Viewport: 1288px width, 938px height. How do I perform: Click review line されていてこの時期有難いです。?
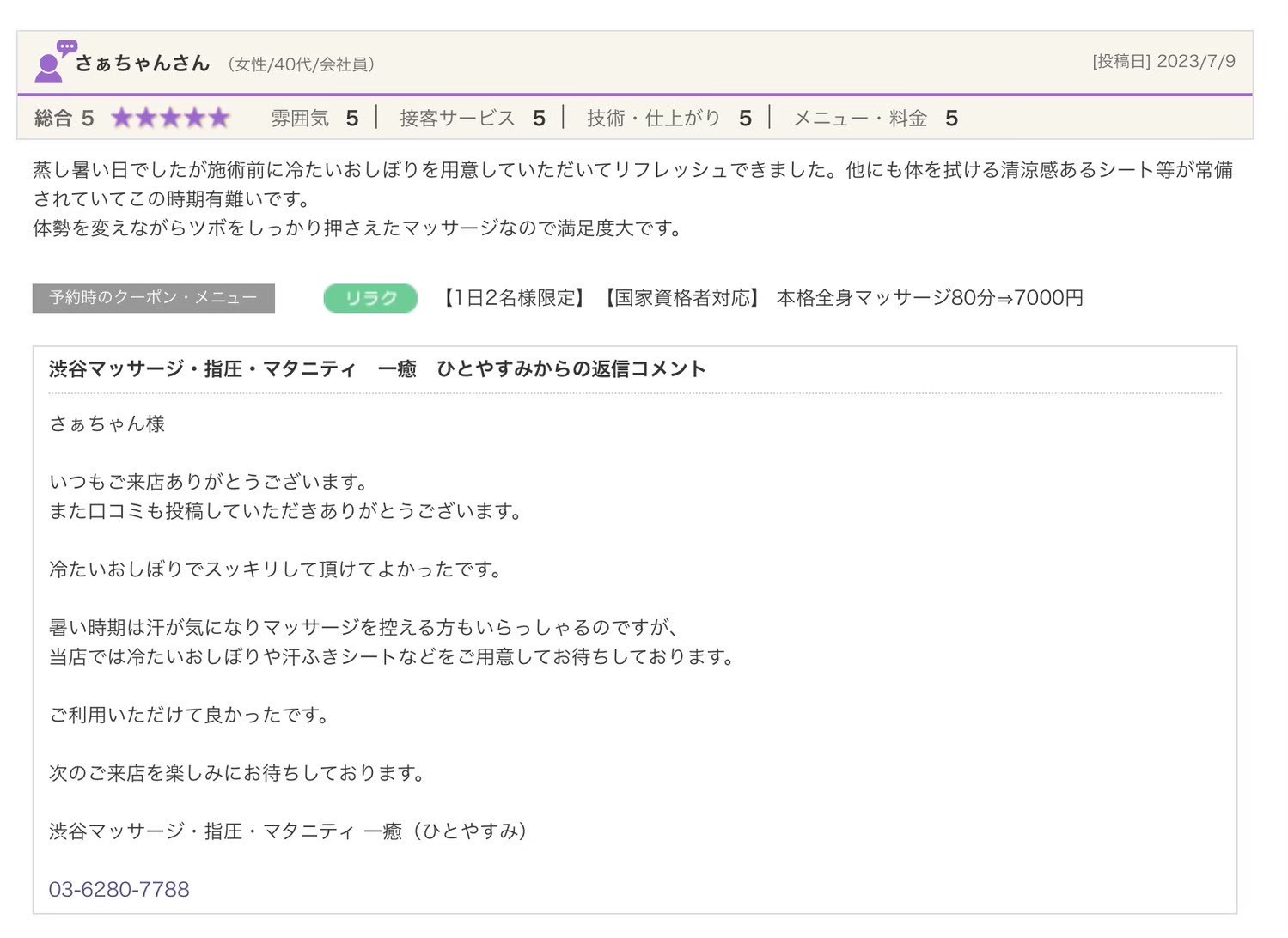[x=172, y=199]
